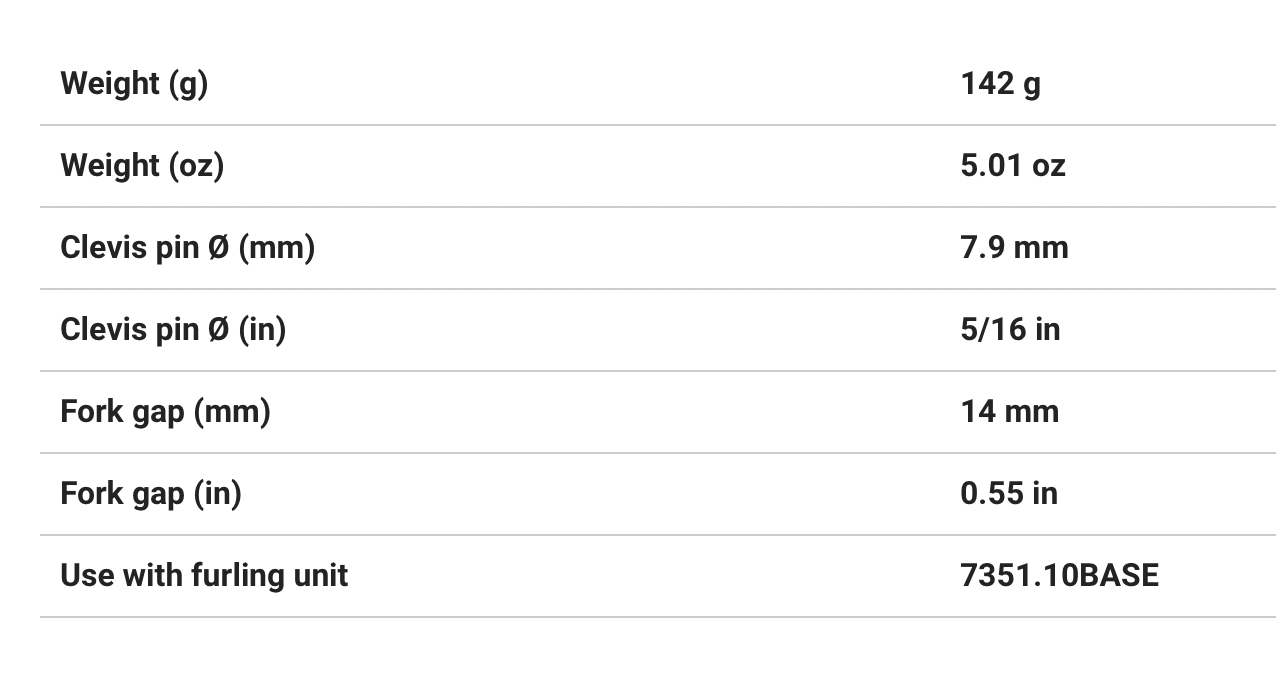
Task: Select the "7.9 mm" clevis pin value
Action: coord(1014,247)
